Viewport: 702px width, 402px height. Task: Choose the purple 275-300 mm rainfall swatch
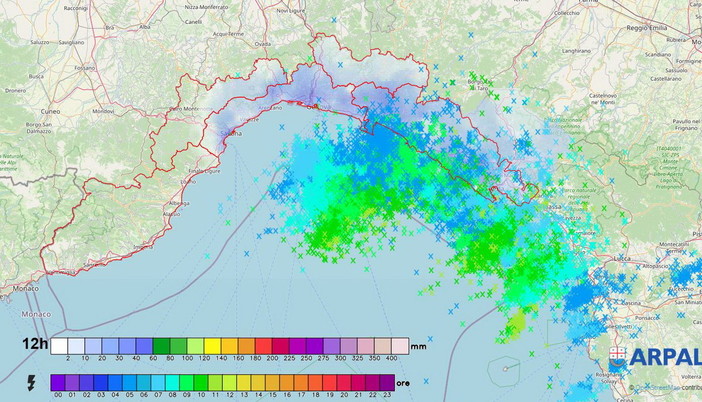pyautogui.click(x=332, y=345)
